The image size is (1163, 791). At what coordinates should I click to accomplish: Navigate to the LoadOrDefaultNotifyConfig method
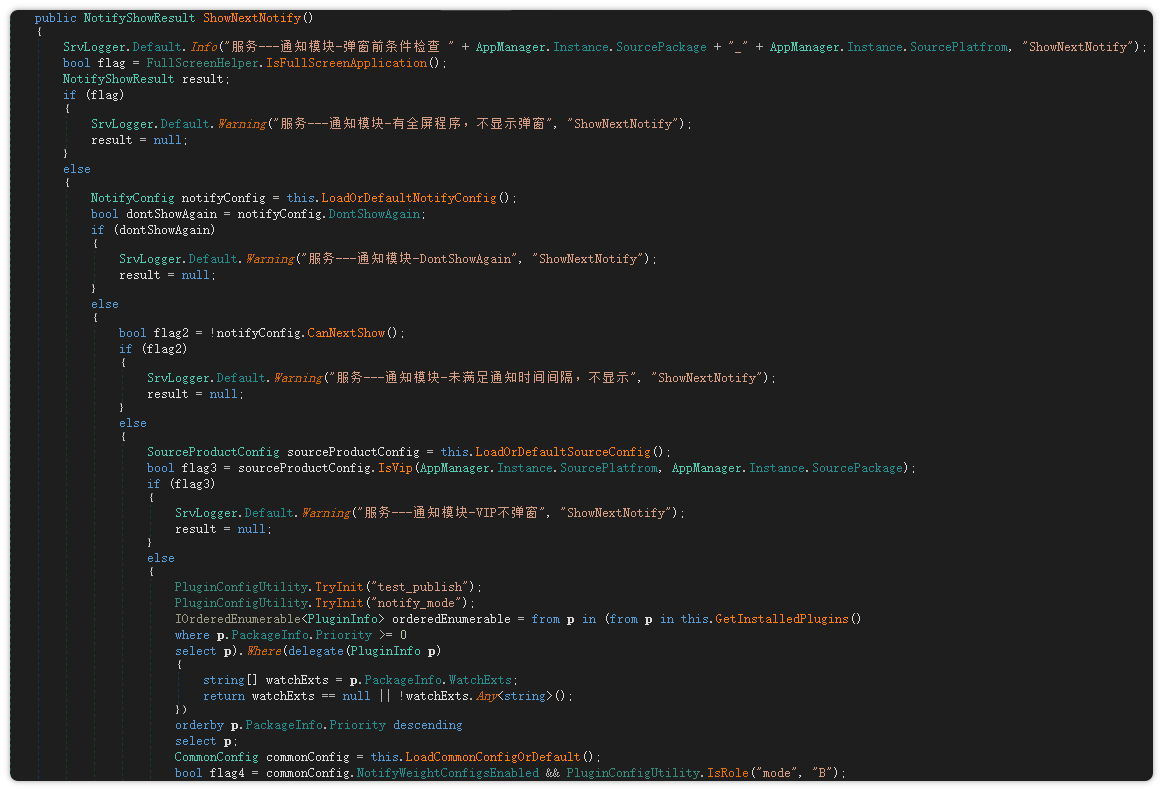tap(408, 198)
